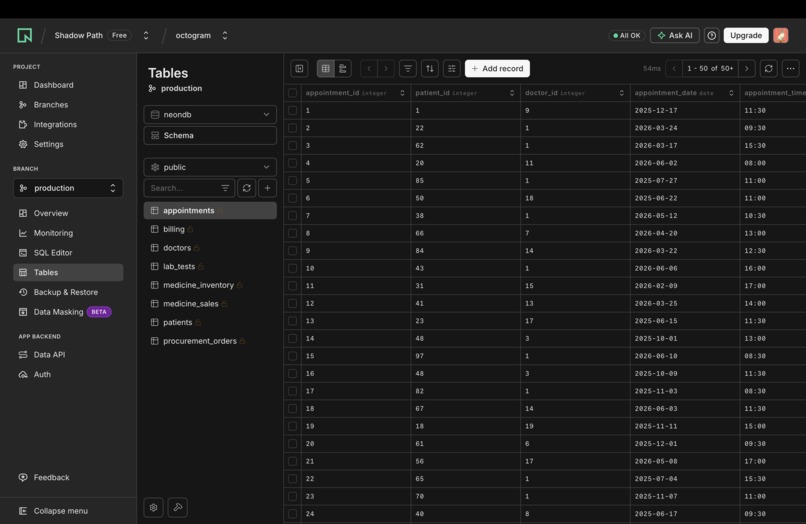806x524 pixels.
Task: Select the medicine_inventory table
Action: point(210,285)
